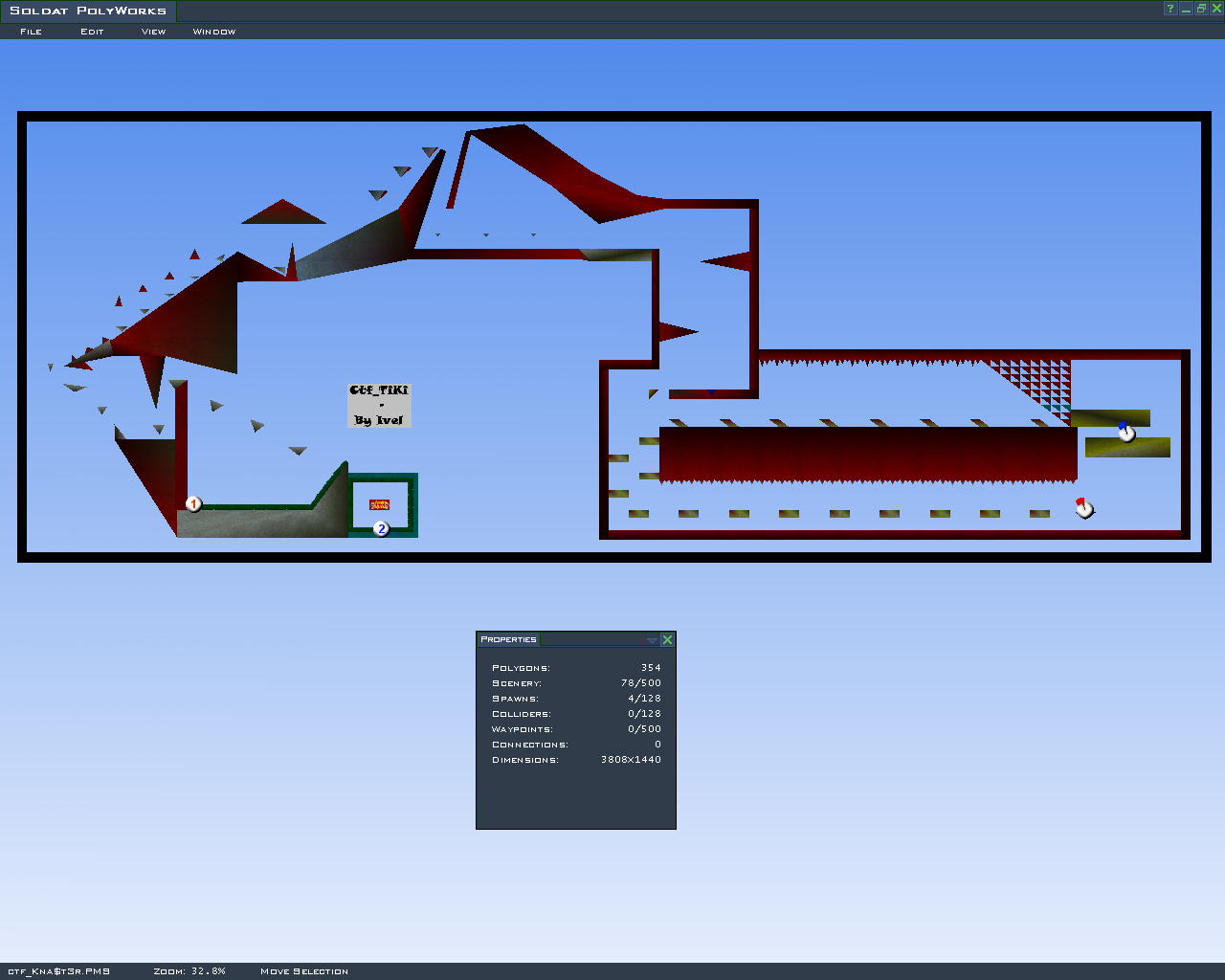Open the View menu
This screenshot has height=980, width=1225.
(153, 32)
